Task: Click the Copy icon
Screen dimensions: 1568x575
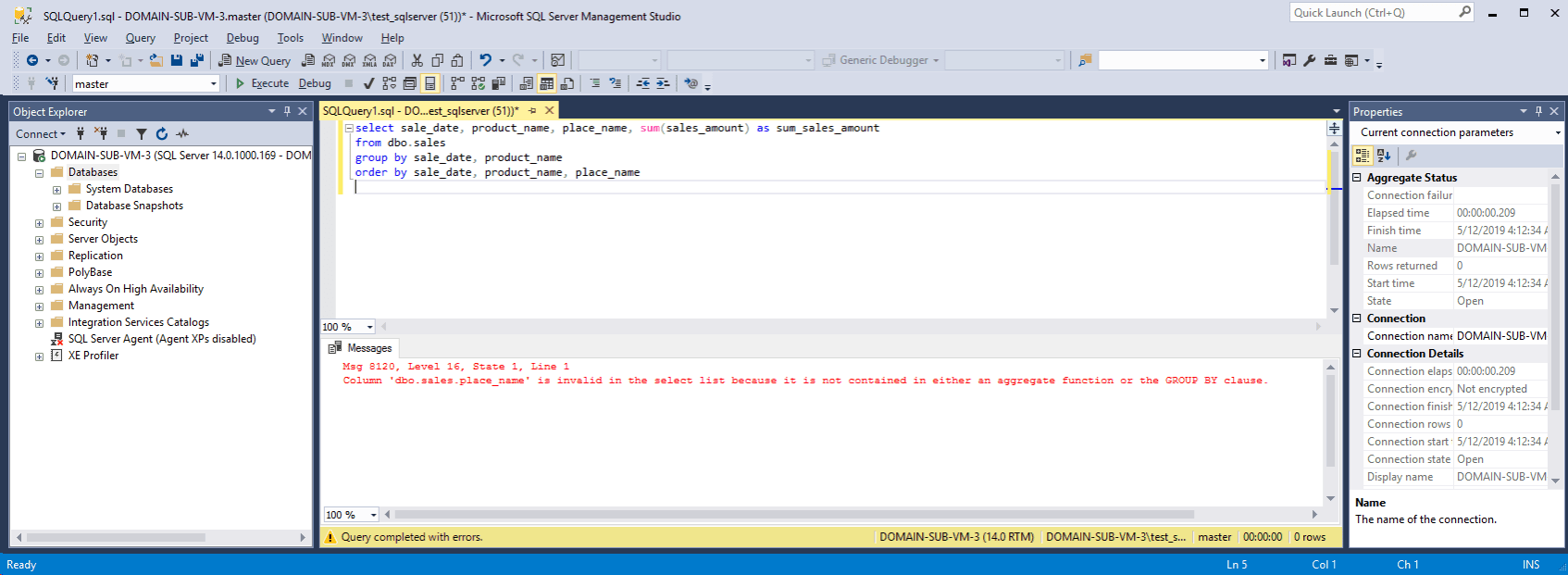Action: [438, 60]
